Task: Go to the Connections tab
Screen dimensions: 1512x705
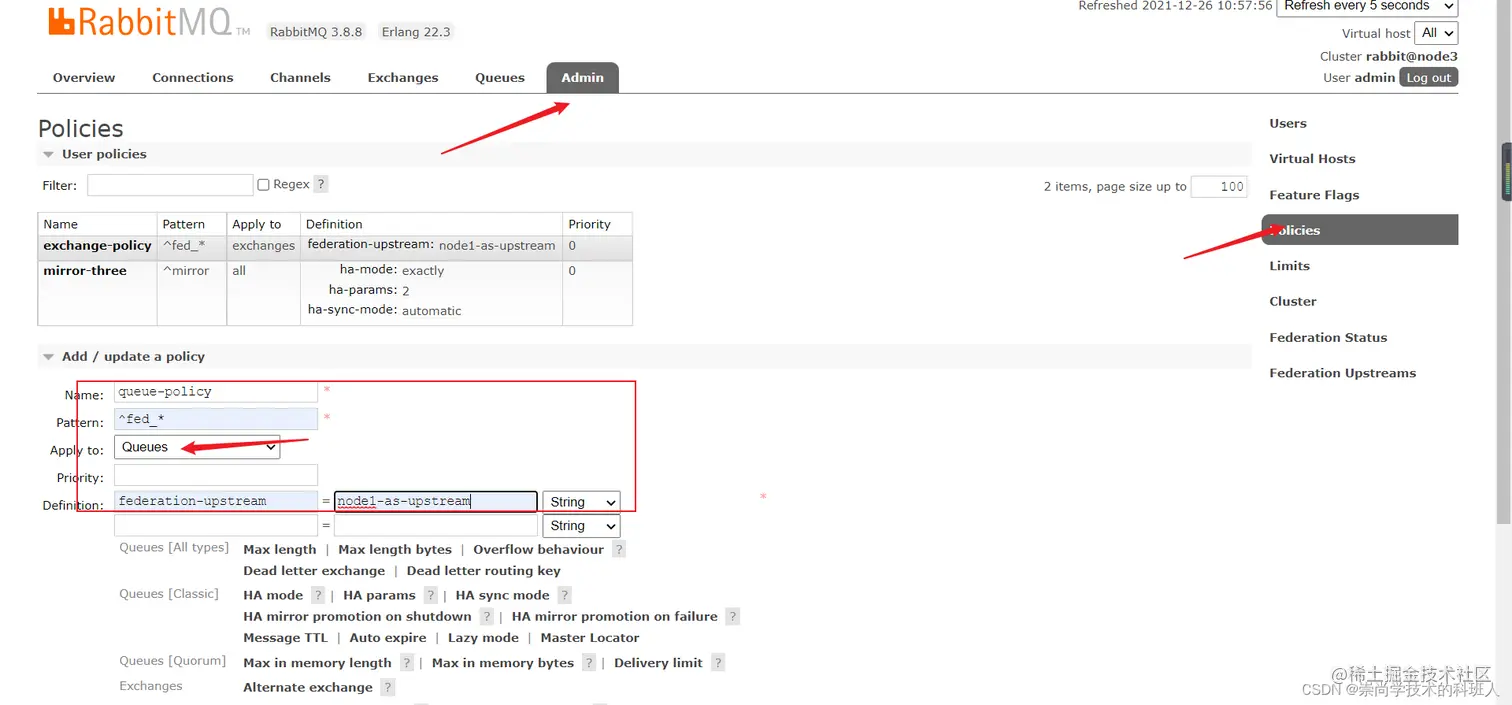Action: click(193, 77)
